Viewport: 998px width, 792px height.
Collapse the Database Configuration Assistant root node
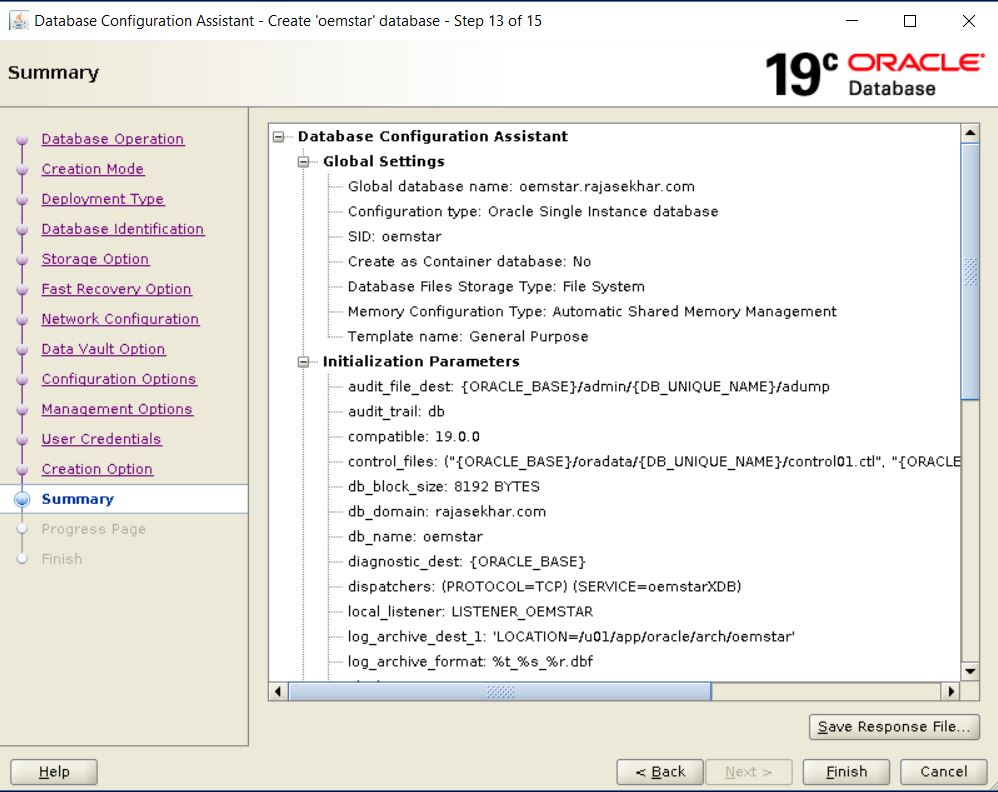(278, 137)
